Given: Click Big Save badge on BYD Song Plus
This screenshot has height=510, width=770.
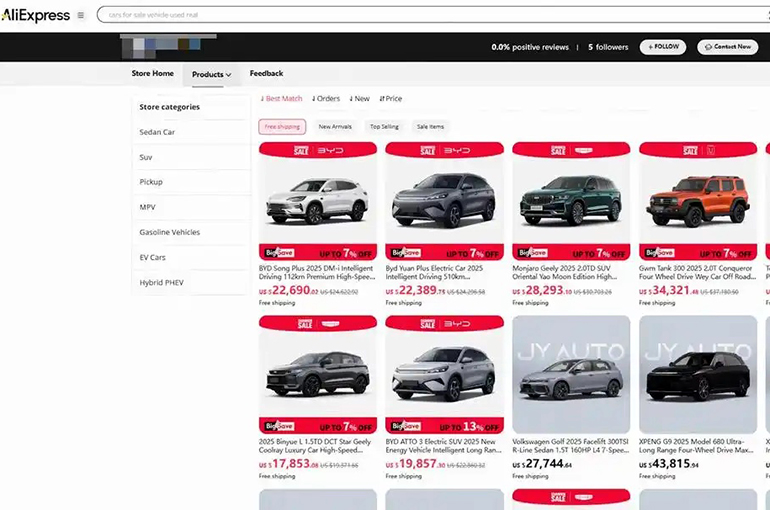Looking at the screenshot, I should tap(279, 253).
